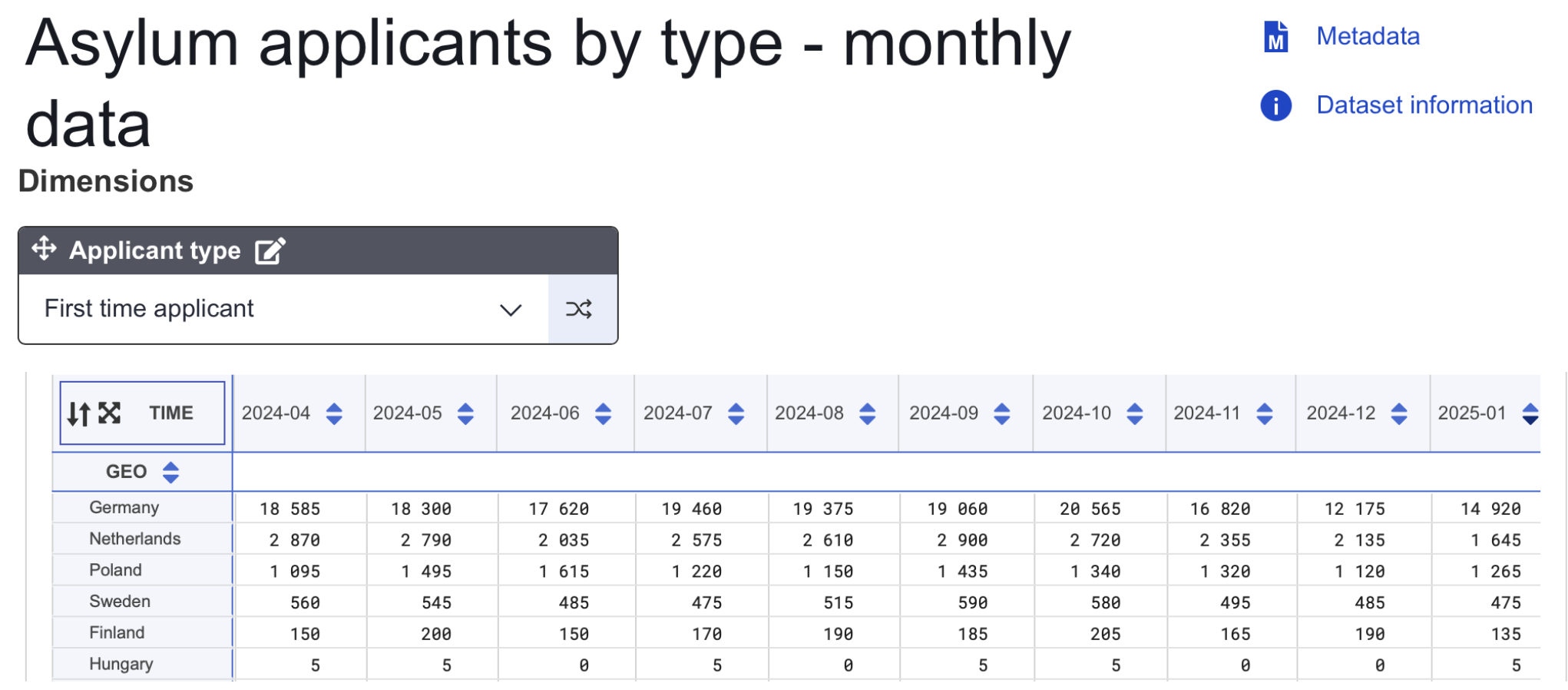1568x690 pixels.
Task: Sort by the 2024-06 column arrows
Action: coord(603,413)
